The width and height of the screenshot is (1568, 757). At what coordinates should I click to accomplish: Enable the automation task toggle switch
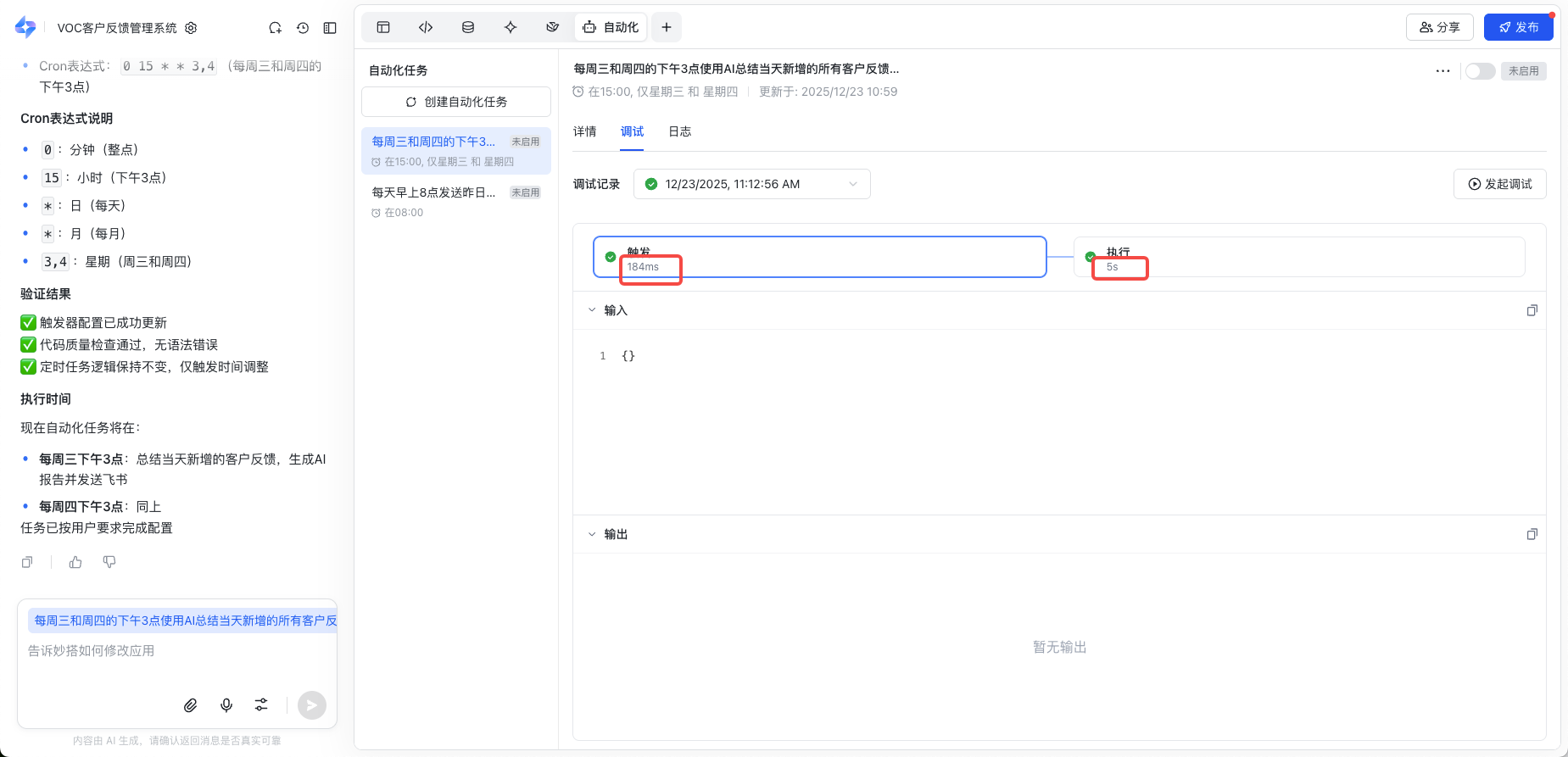(x=1480, y=71)
